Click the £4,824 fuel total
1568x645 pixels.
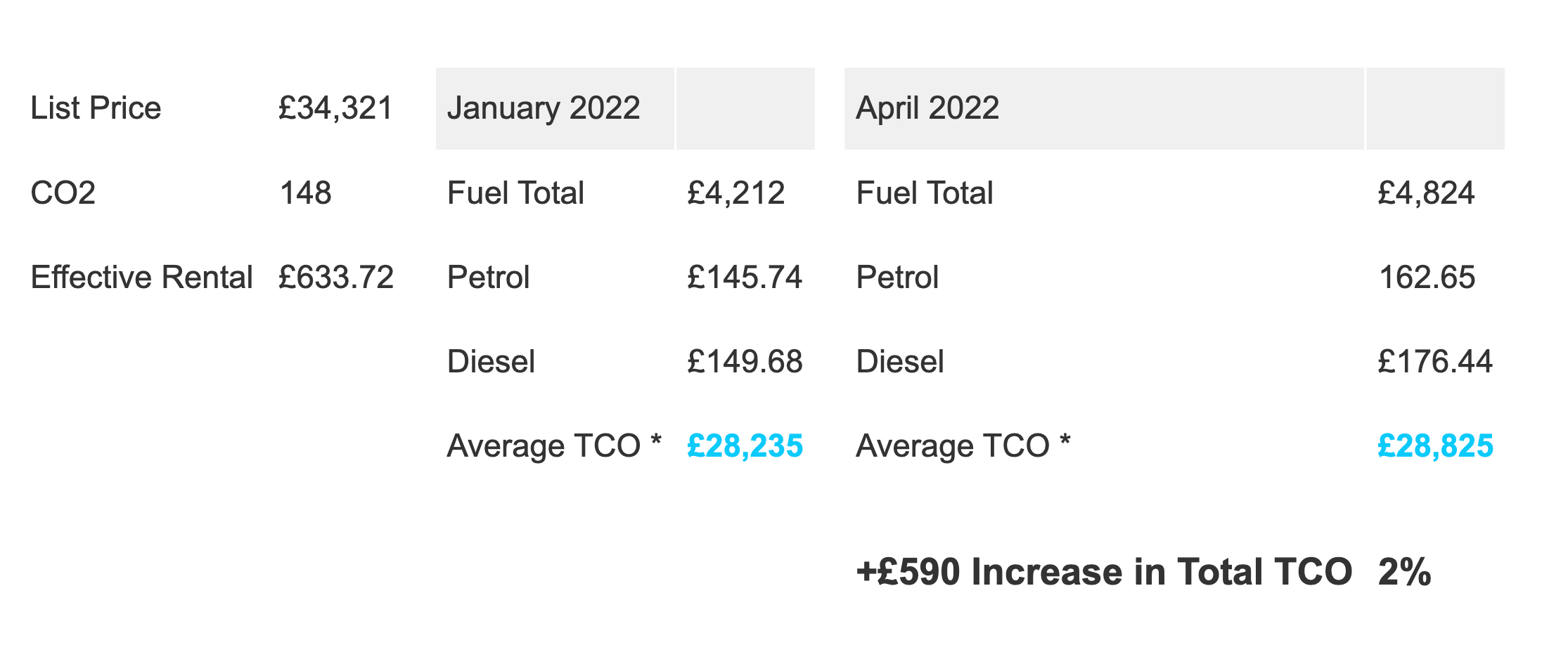point(1426,193)
